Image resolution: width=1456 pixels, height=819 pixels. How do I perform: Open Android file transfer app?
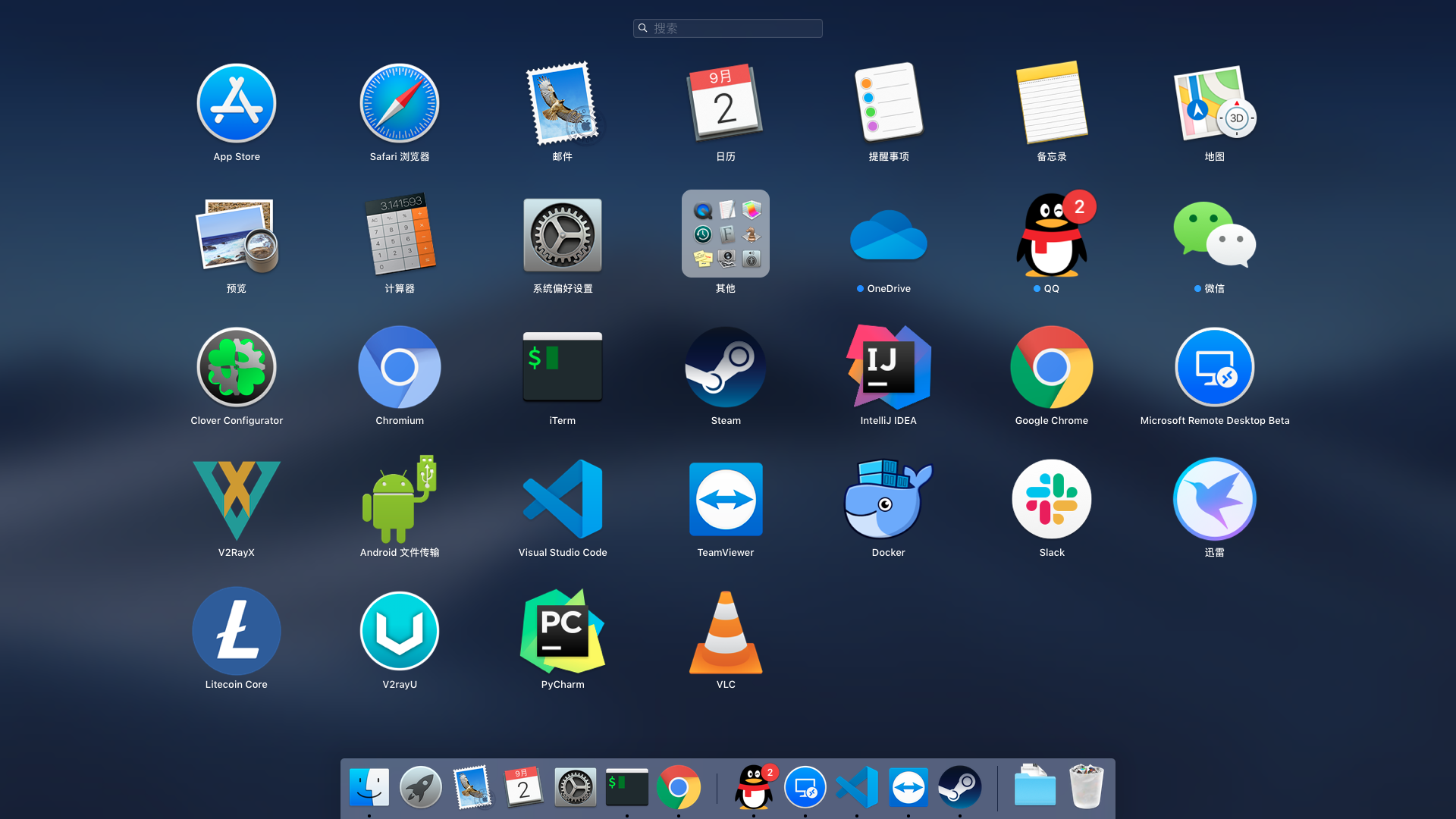(x=400, y=499)
